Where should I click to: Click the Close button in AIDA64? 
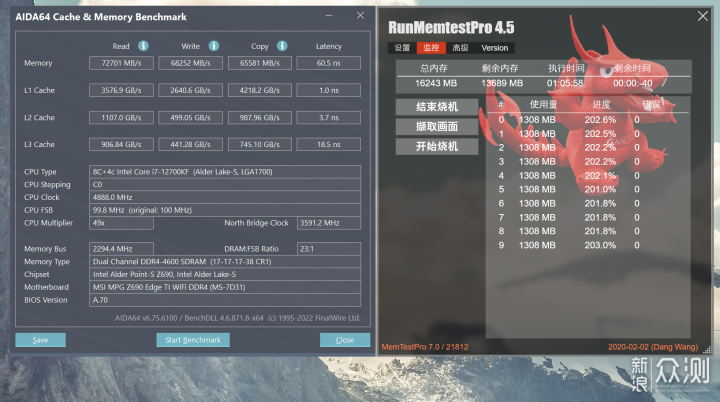(x=345, y=340)
